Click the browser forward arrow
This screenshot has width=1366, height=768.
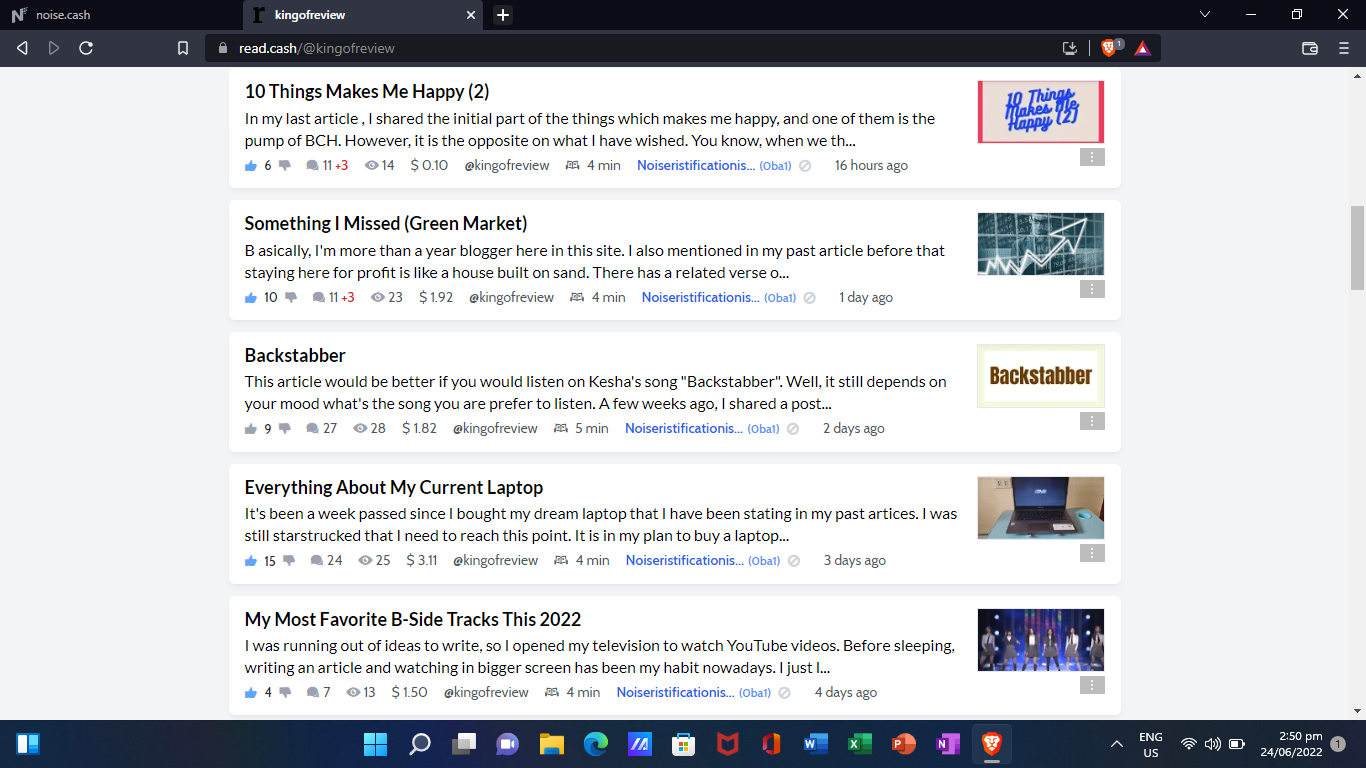pos(54,48)
